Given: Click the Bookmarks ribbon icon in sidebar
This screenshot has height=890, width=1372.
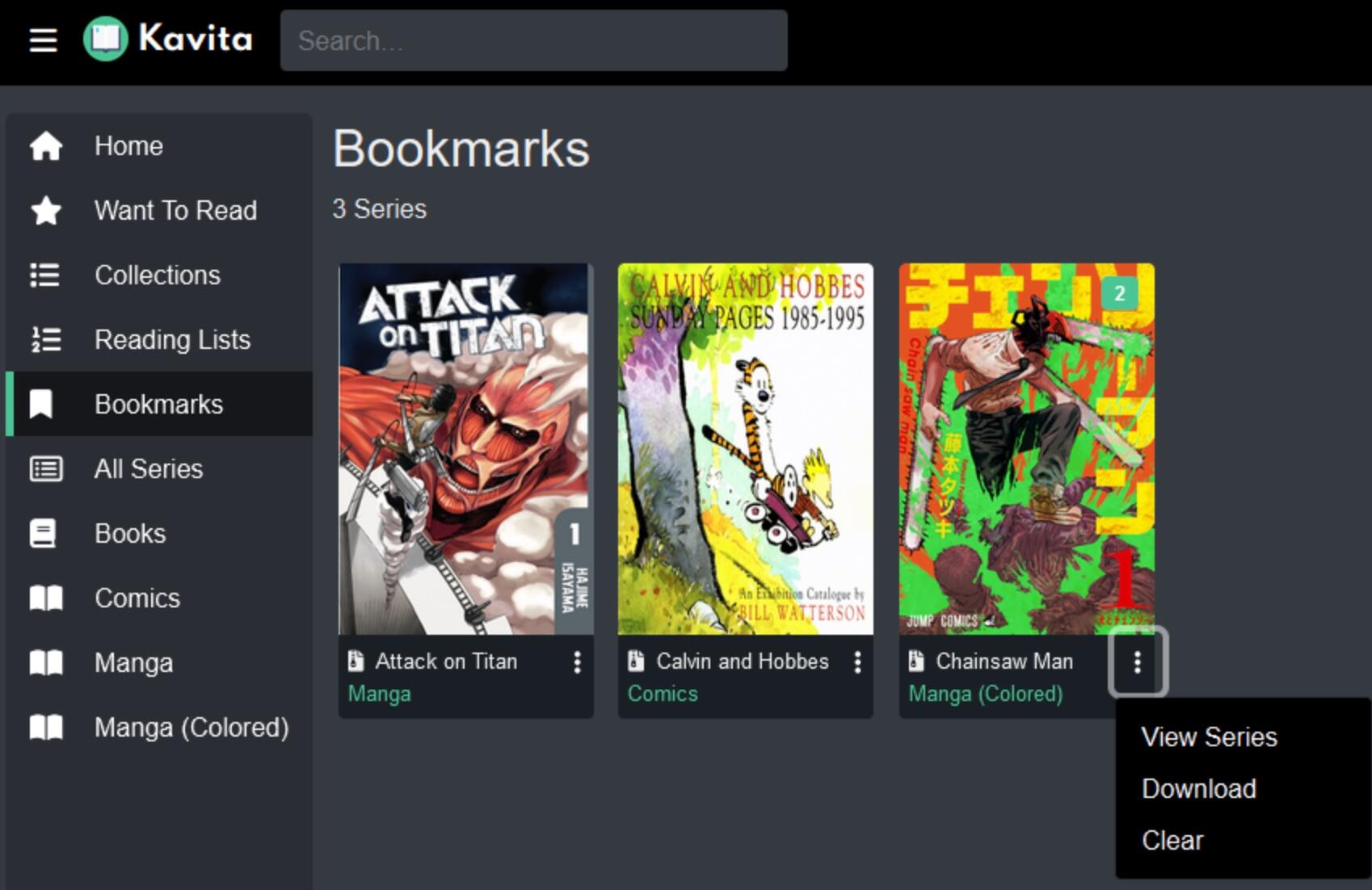Looking at the screenshot, I should 41,404.
